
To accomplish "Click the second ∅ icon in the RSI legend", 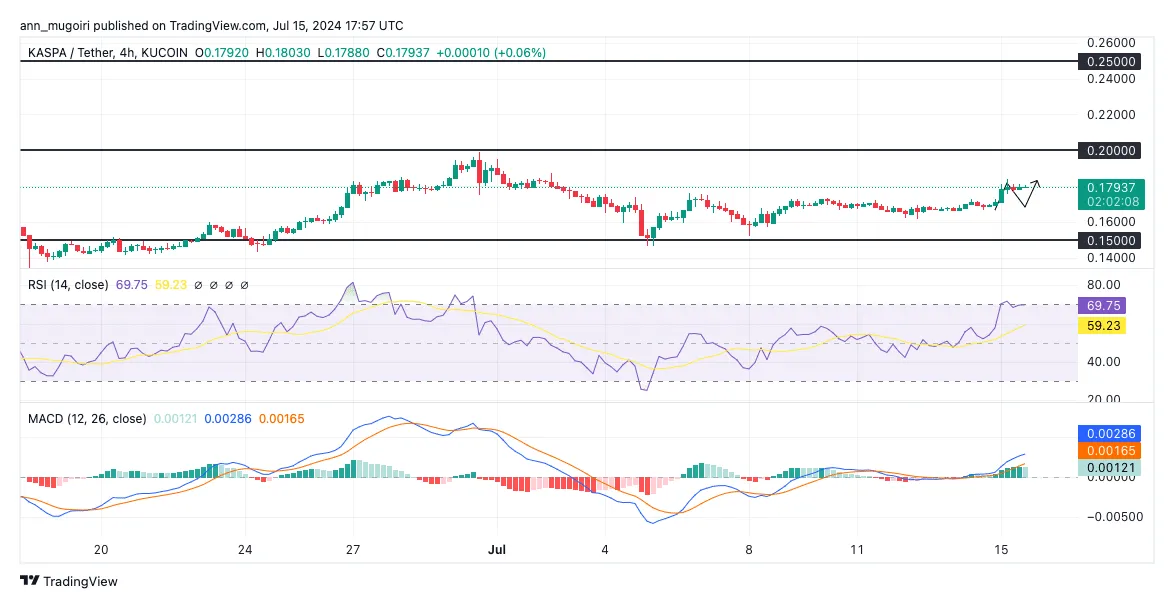I will pos(213,285).
